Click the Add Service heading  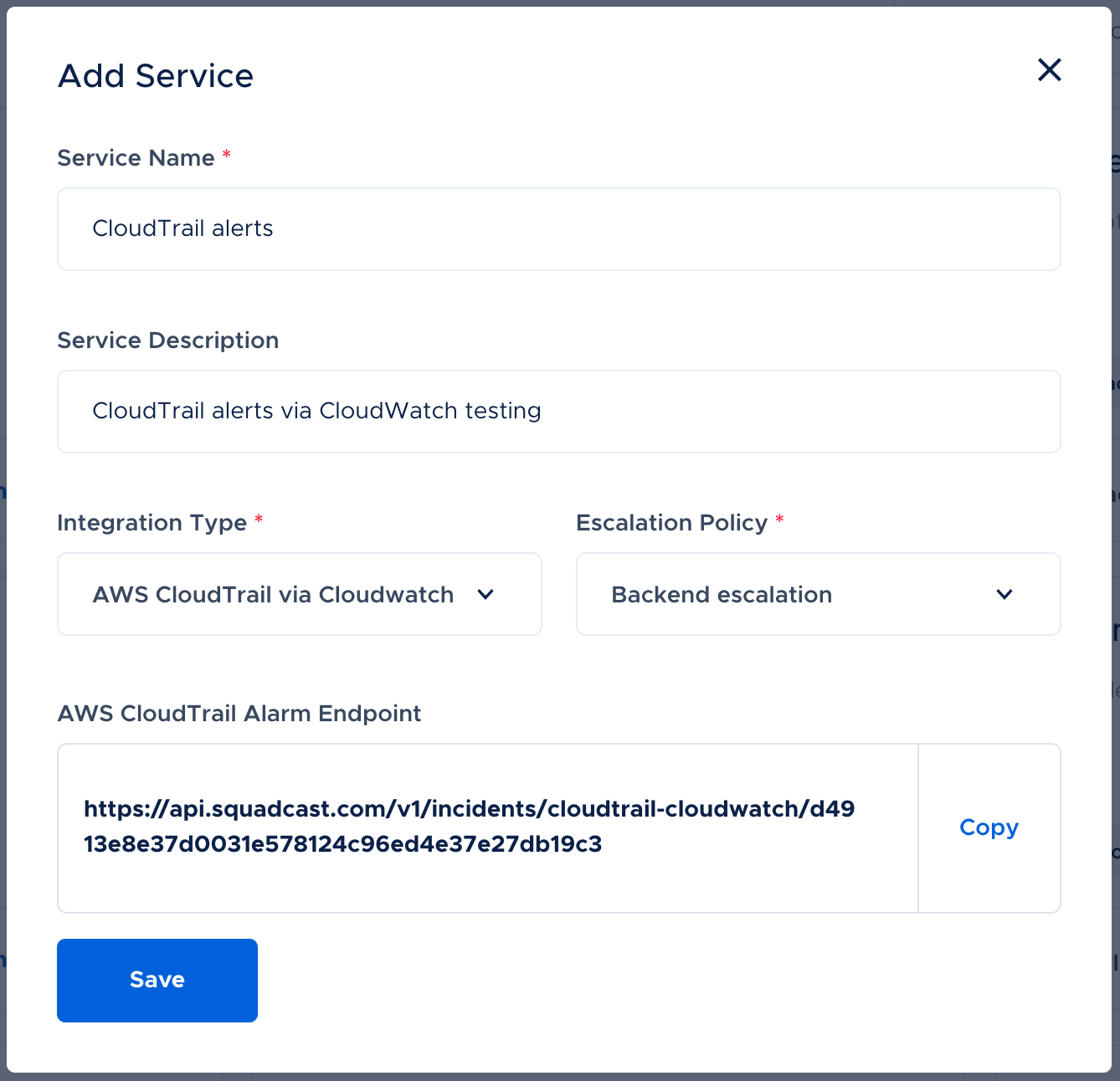156,76
